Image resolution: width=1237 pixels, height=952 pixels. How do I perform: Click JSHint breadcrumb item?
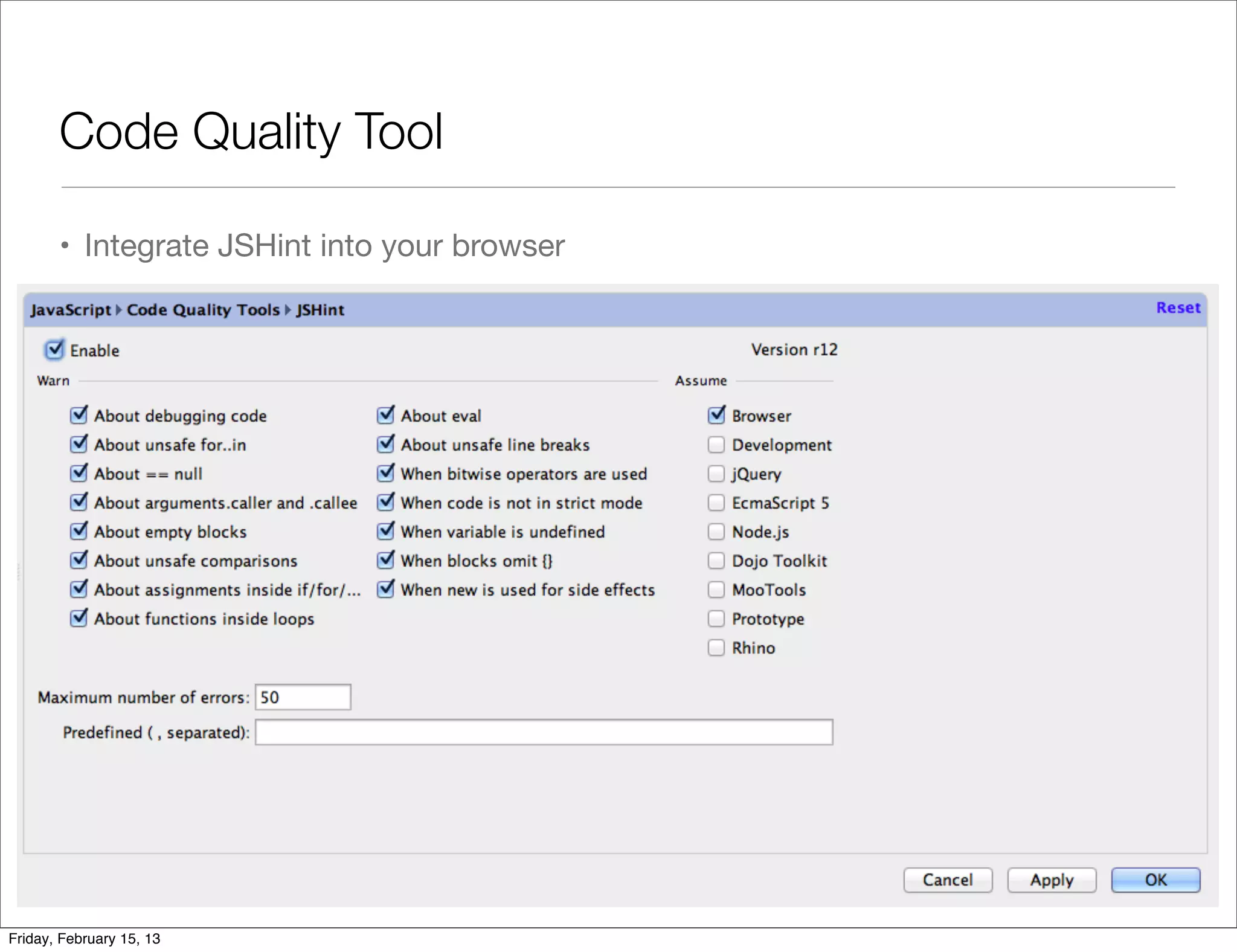click(x=320, y=310)
